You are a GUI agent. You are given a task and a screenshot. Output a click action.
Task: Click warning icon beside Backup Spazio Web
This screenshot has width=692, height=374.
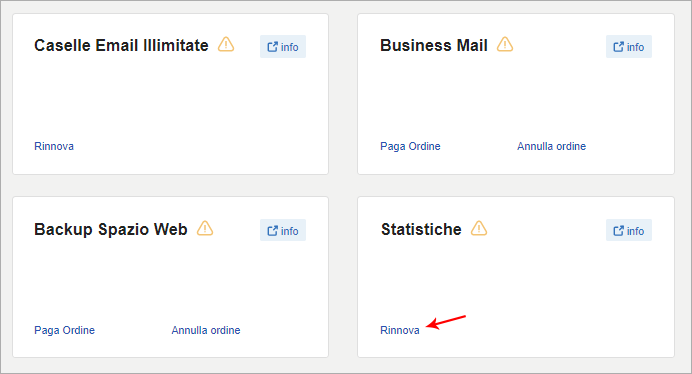205,228
